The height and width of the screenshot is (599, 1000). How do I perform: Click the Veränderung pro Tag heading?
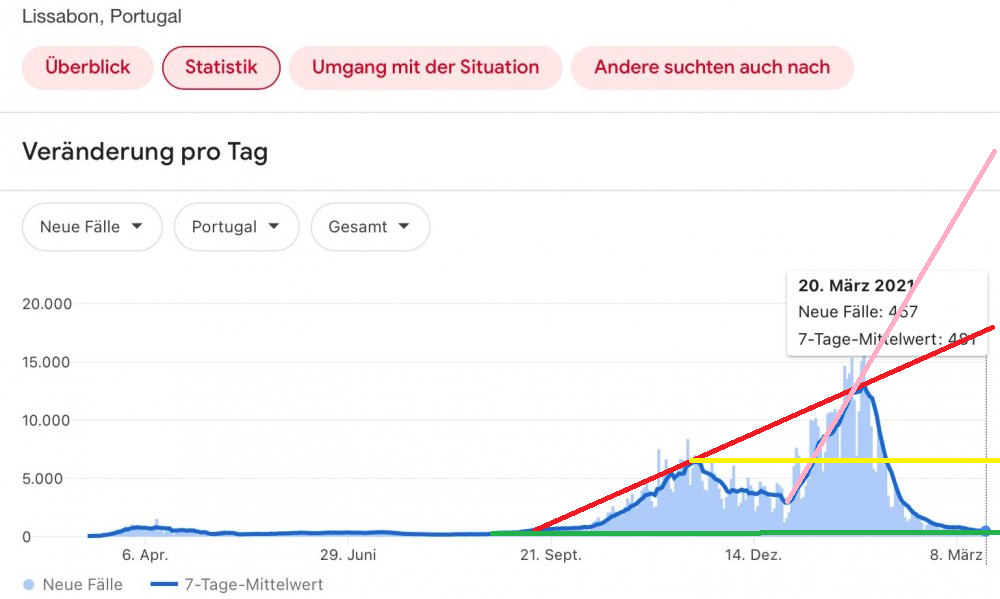click(145, 152)
